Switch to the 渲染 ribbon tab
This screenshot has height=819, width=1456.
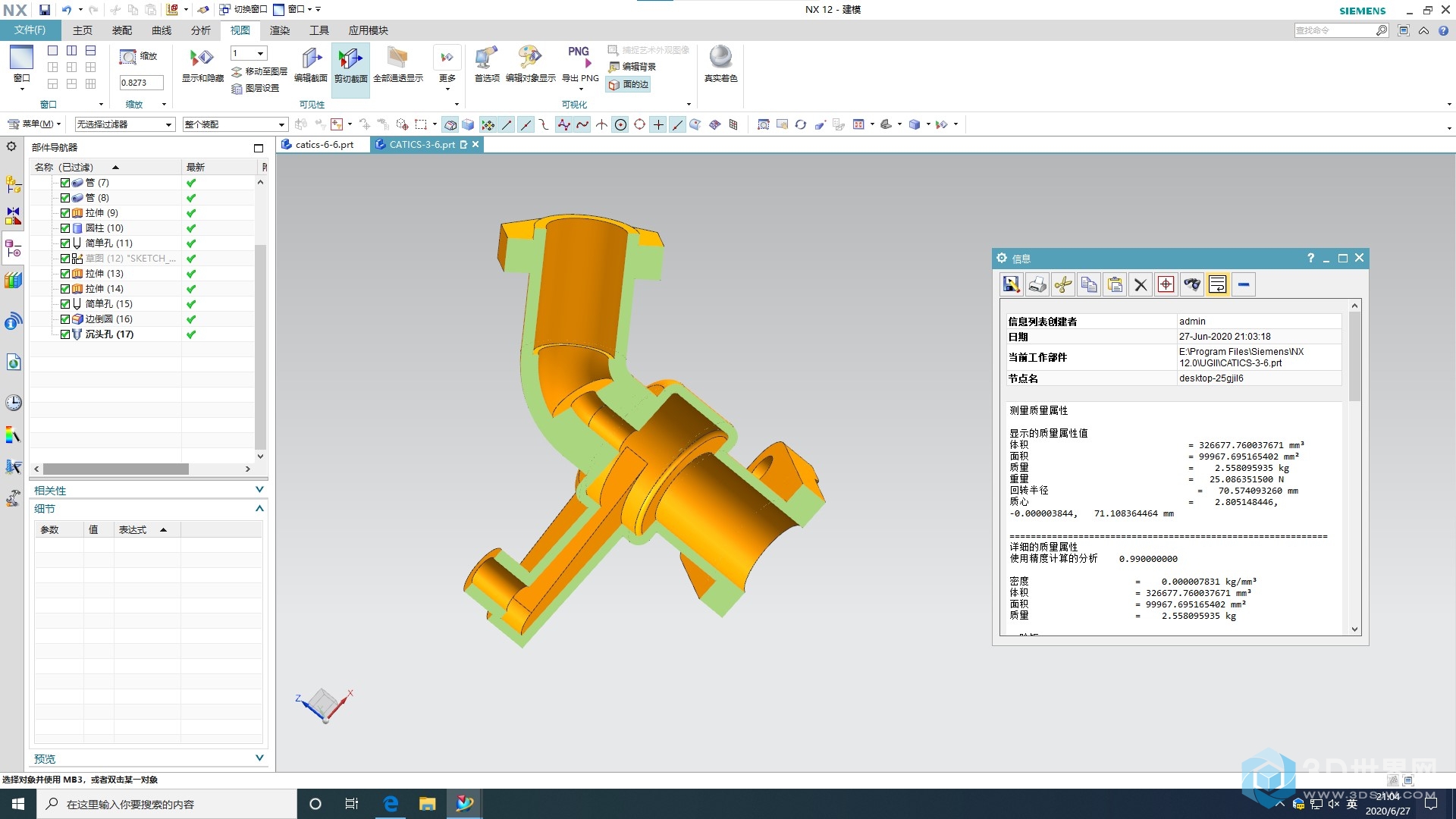point(280,30)
